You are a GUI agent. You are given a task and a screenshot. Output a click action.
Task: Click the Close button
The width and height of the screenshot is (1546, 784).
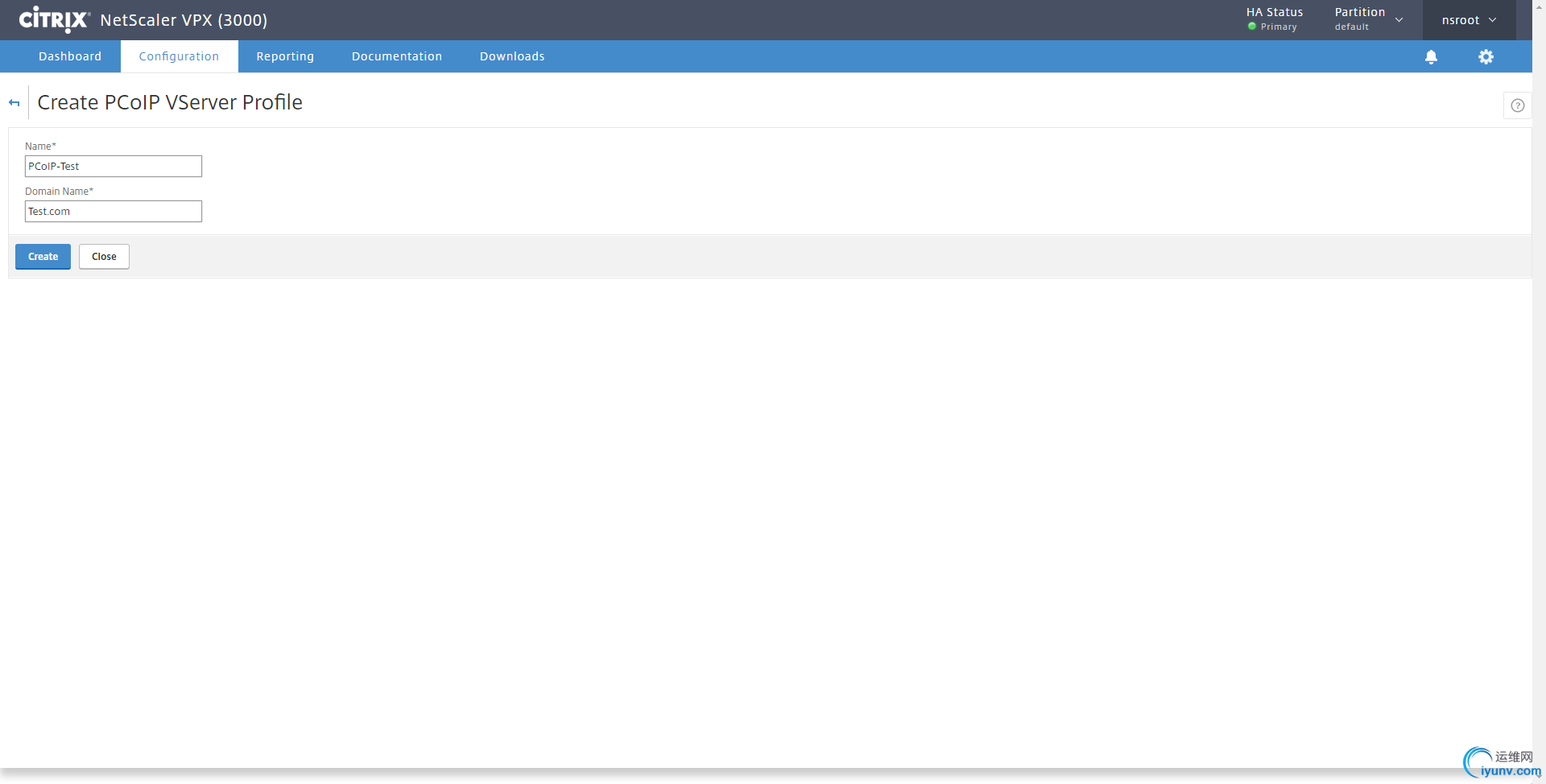(x=104, y=257)
